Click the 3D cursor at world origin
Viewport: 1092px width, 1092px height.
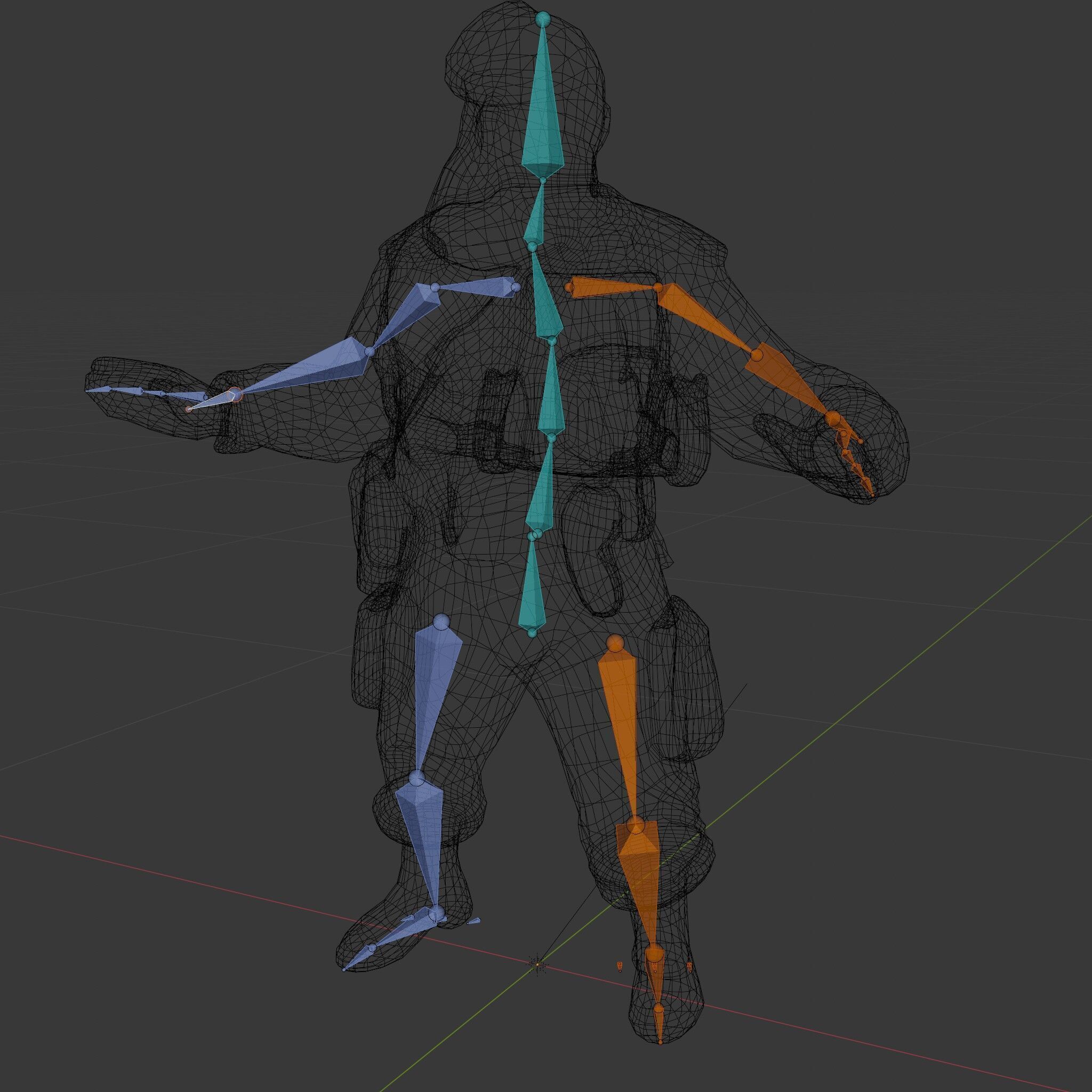click(x=537, y=964)
